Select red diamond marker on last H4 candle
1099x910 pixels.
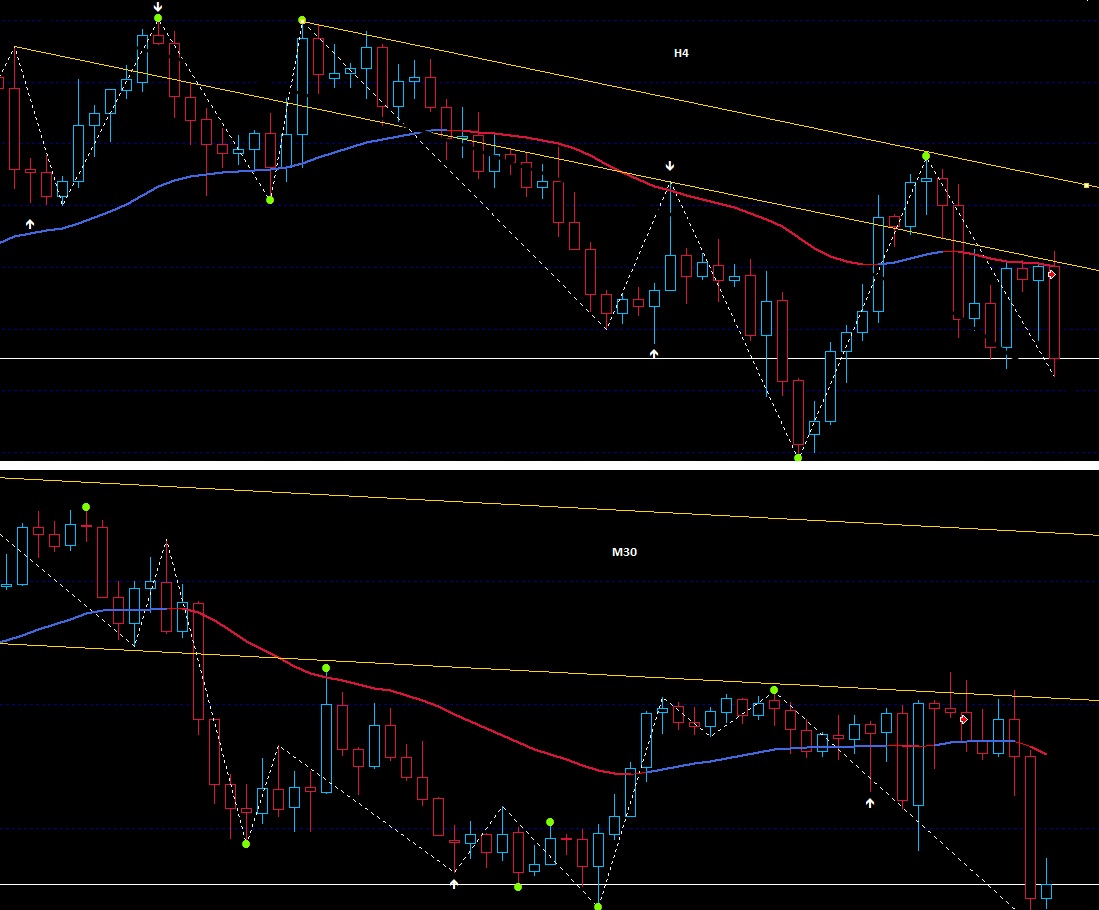pos(1051,275)
